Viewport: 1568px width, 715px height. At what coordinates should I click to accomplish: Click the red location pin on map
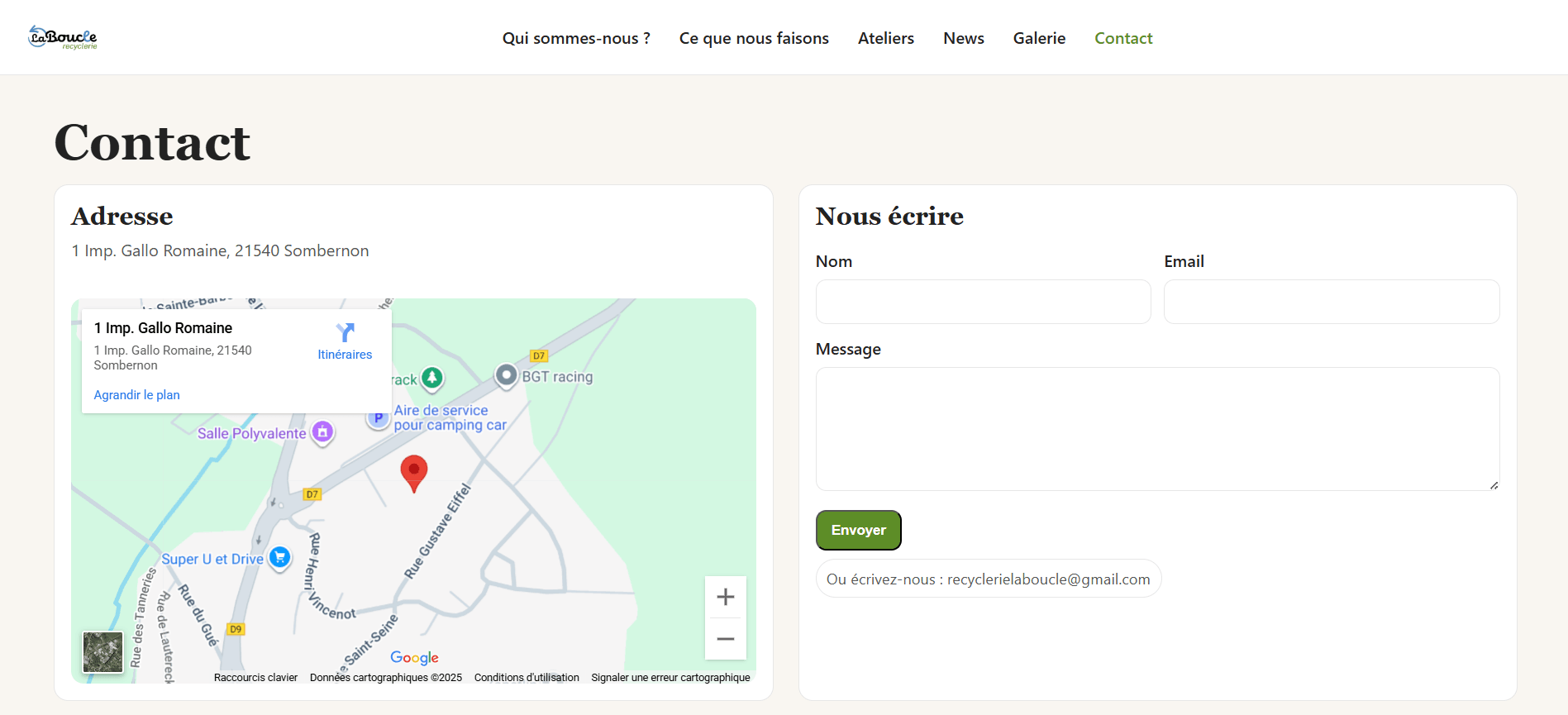pos(413,472)
